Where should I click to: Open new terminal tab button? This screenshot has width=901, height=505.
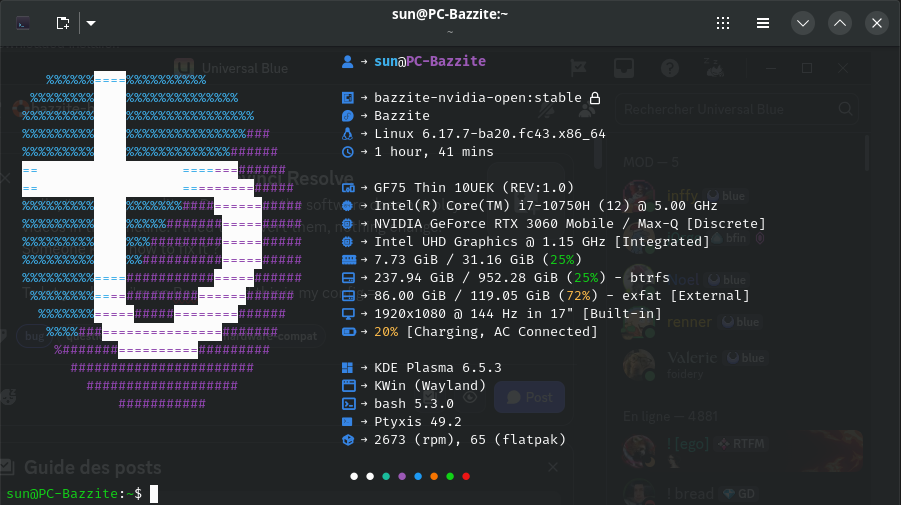(x=63, y=23)
